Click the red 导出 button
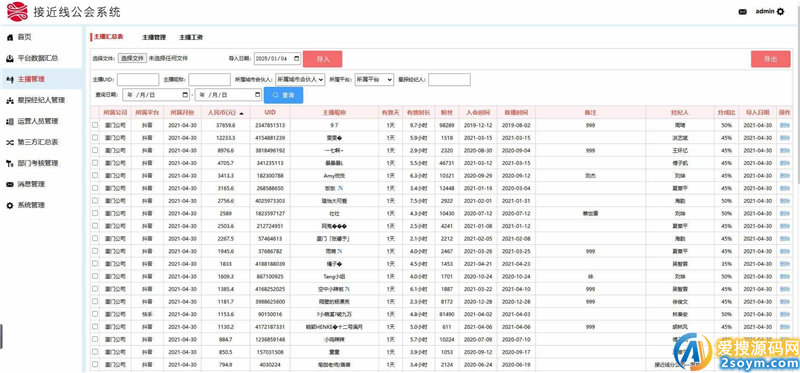 (770, 59)
